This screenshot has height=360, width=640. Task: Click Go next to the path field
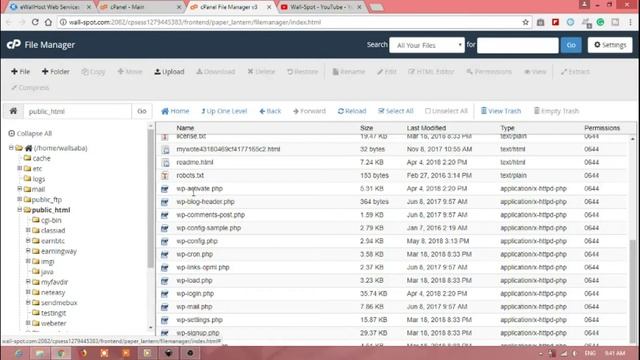click(x=142, y=111)
